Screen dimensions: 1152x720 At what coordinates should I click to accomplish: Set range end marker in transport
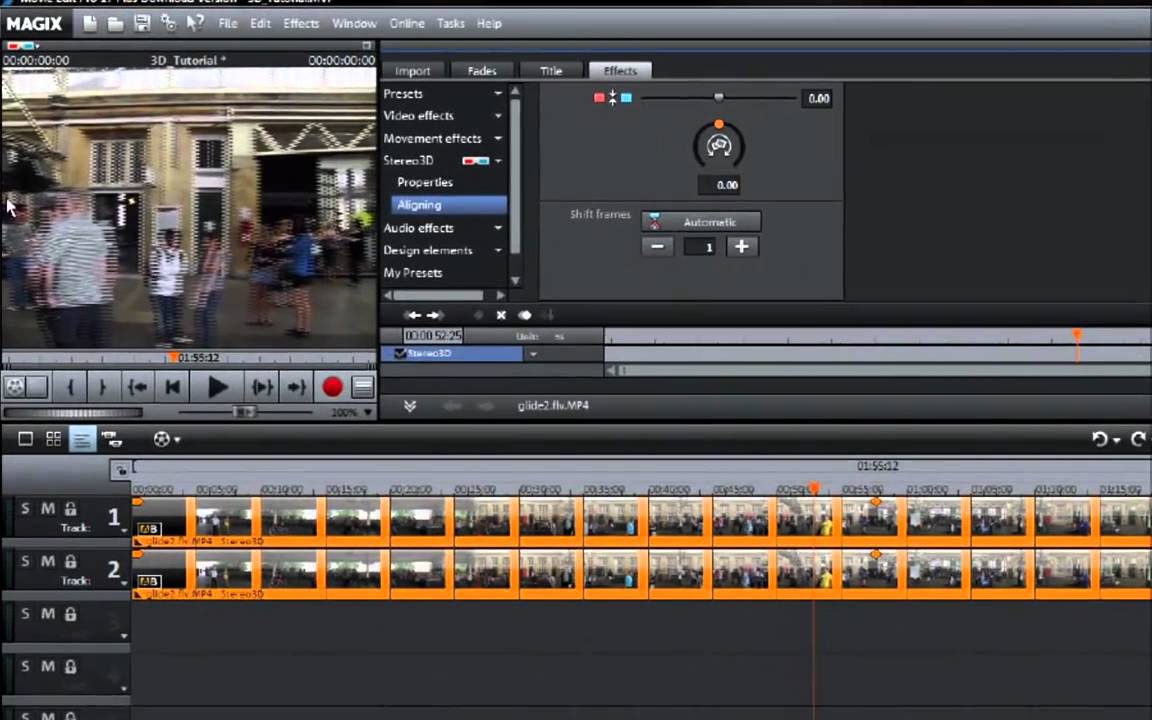pyautogui.click(x=103, y=386)
